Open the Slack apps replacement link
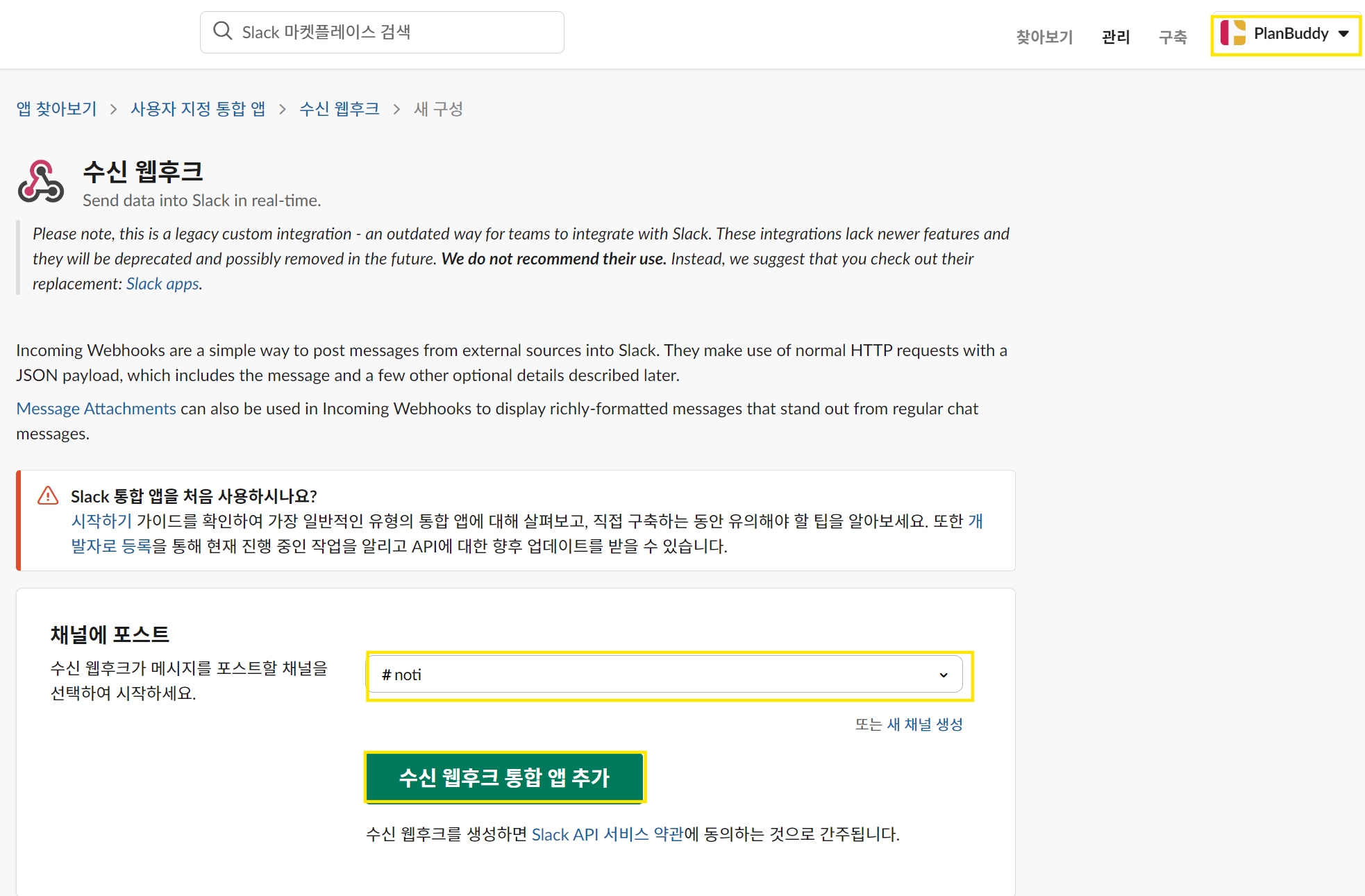 pyautogui.click(x=162, y=284)
